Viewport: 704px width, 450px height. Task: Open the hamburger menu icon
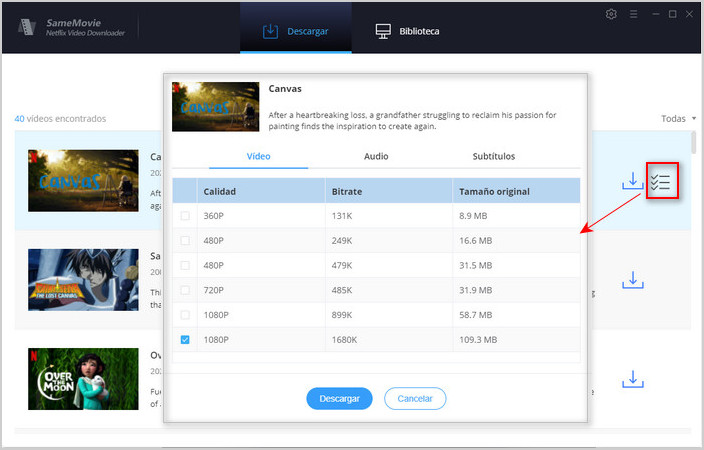coord(633,14)
